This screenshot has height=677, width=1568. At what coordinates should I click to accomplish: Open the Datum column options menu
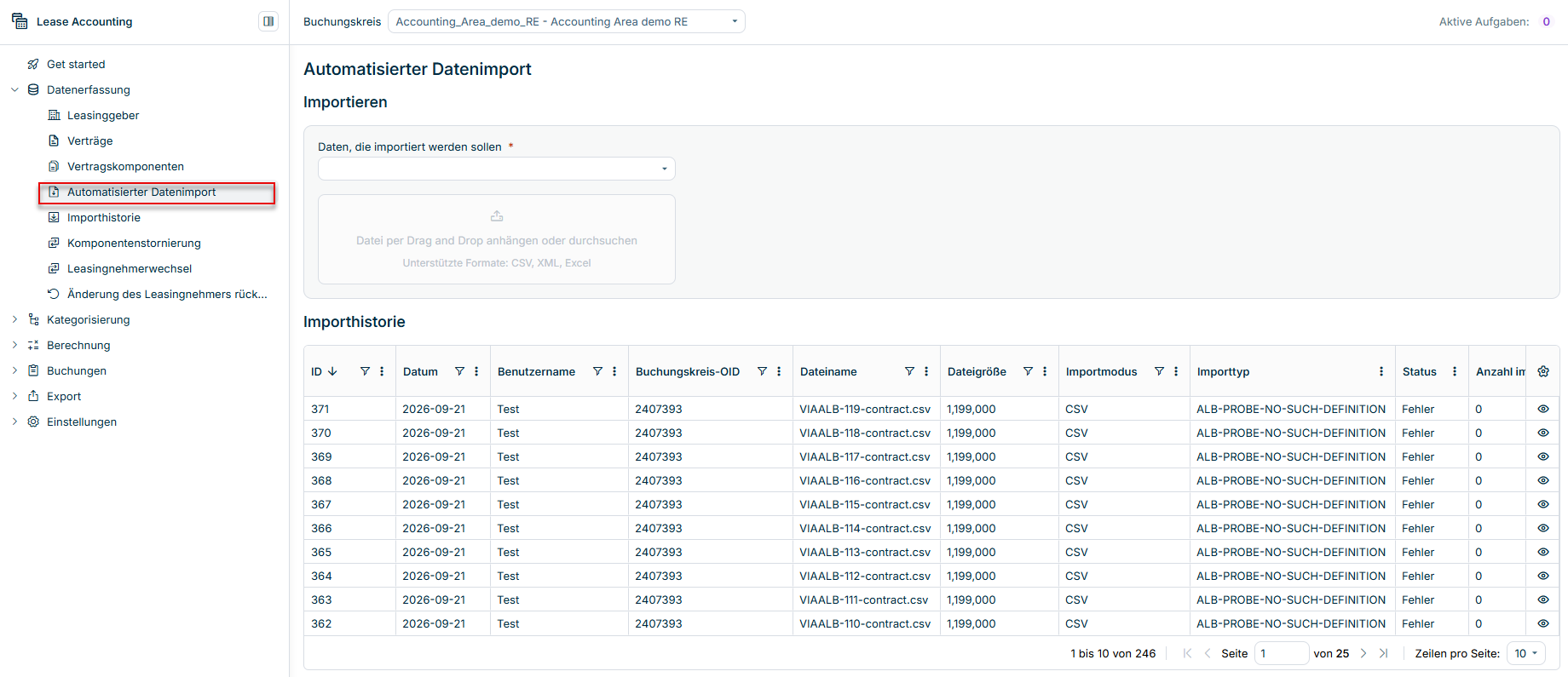click(476, 371)
